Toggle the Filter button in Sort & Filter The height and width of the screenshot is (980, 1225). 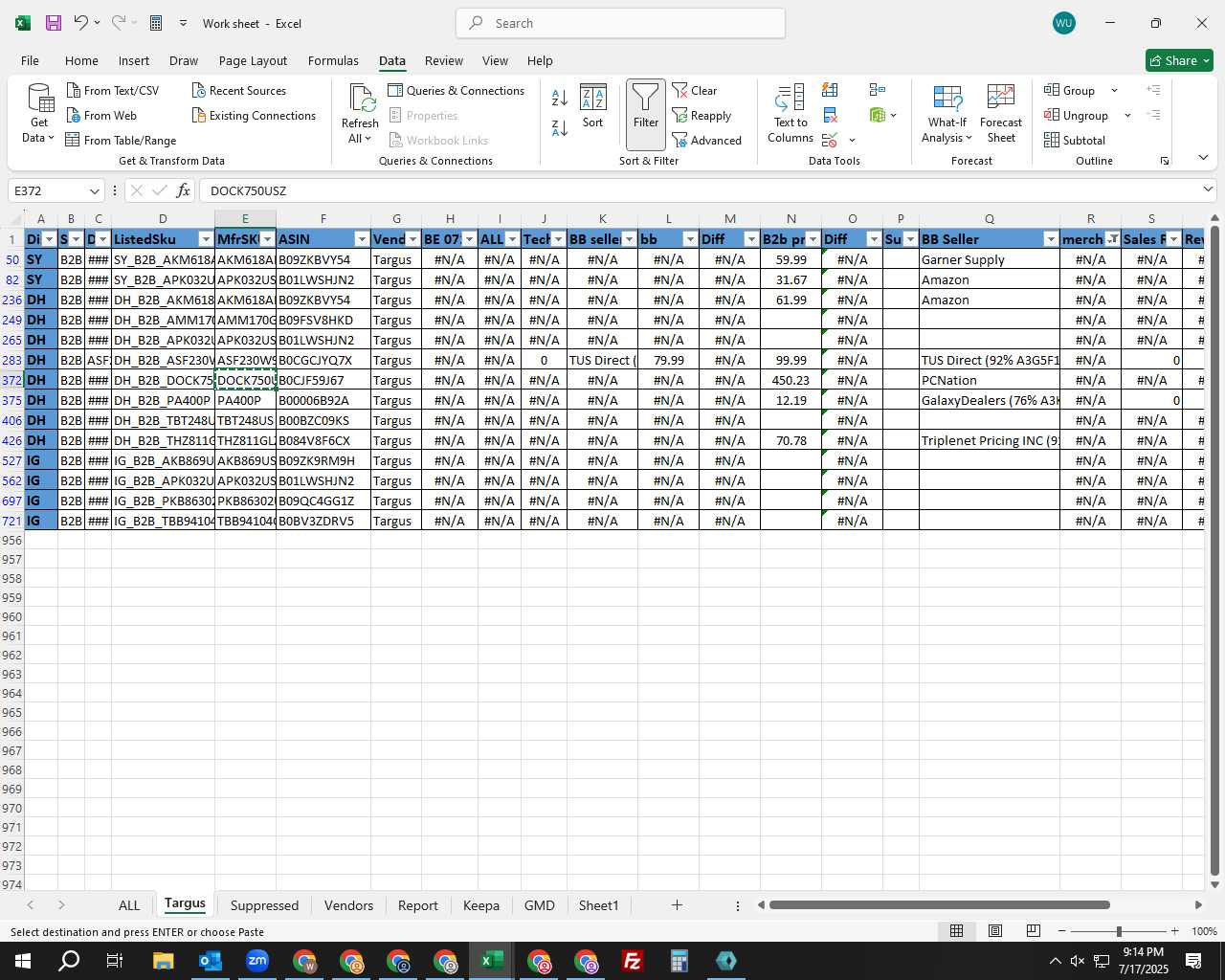tap(646, 114)
